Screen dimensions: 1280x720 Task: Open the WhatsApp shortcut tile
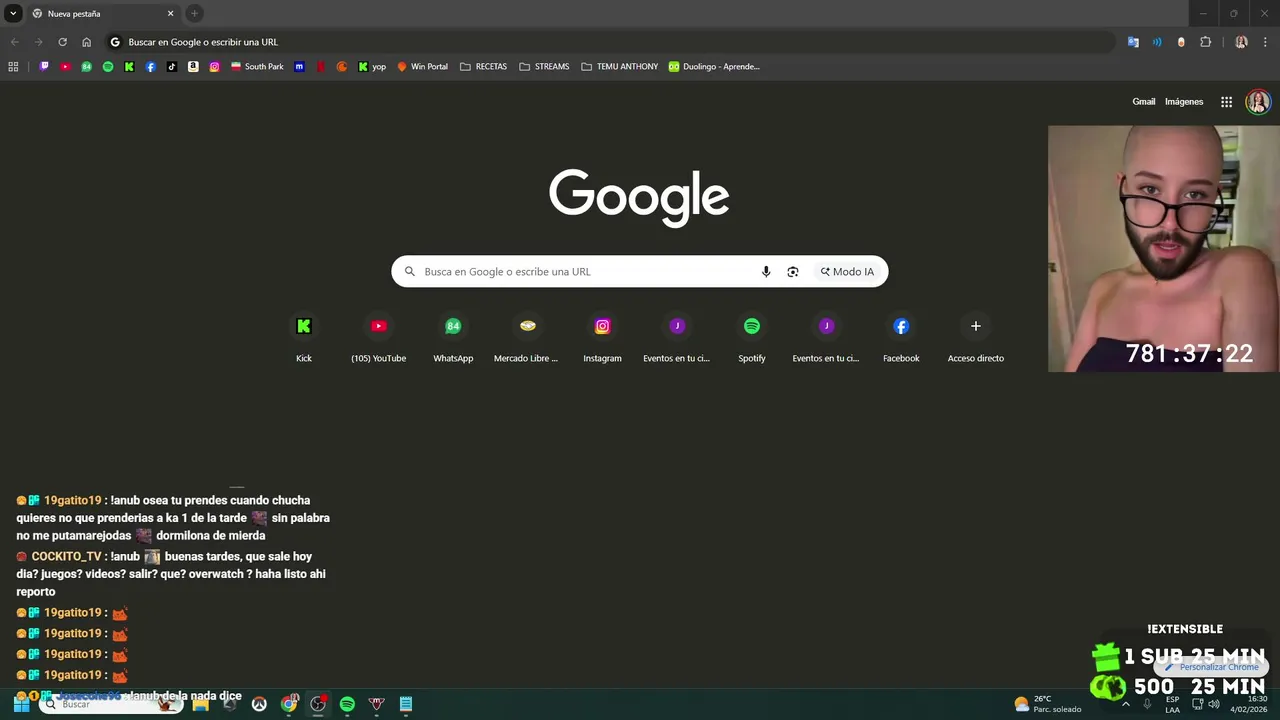(x=453, y=338)
